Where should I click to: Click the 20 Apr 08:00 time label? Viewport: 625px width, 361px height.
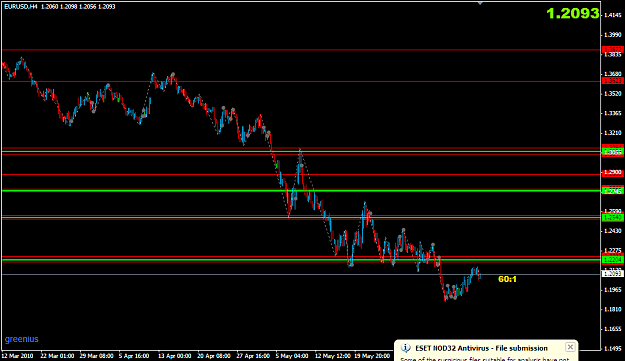tap(214, 356)
